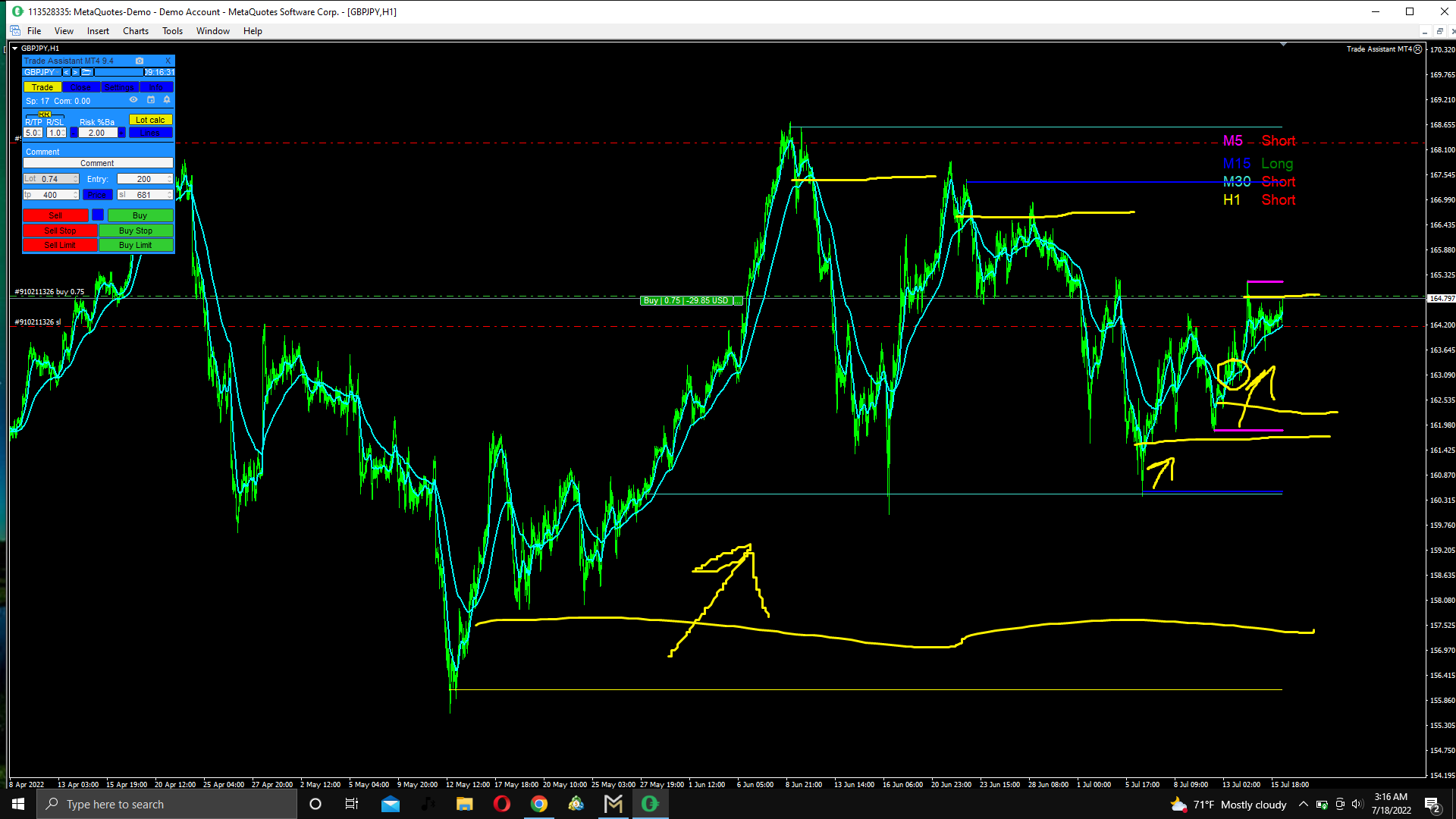
Task: Go to previous symbol with left arrow
Action: tap(67, 72)
